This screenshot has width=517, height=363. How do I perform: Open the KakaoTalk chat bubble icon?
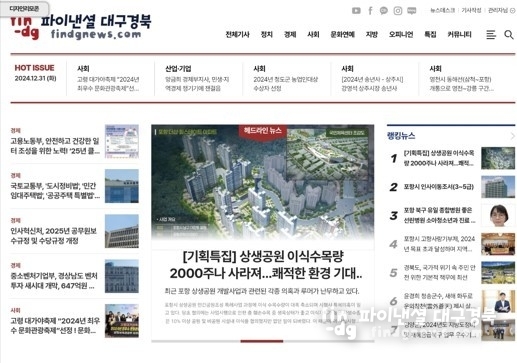pos(384,11)
